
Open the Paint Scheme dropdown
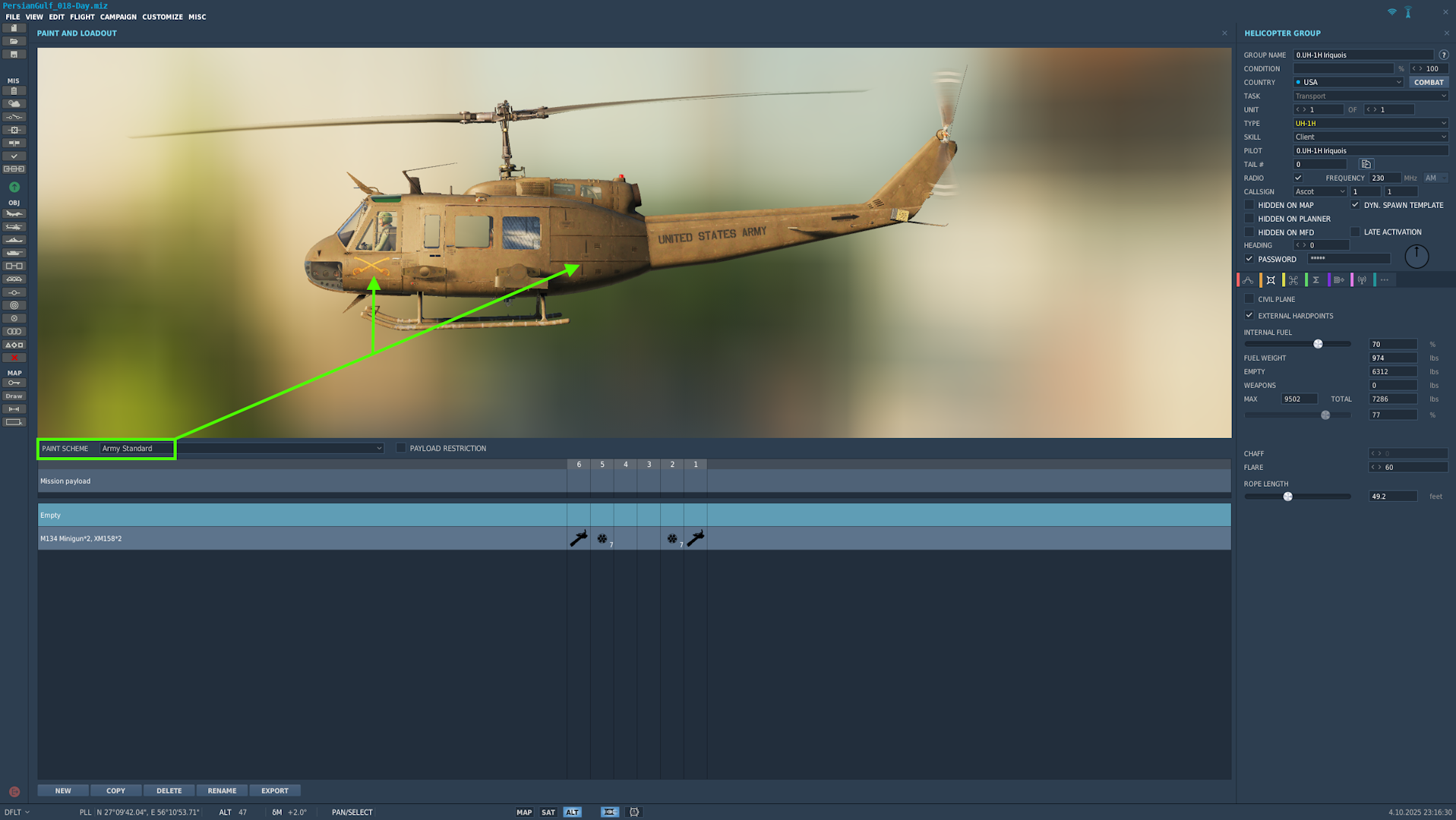point(242,449)
